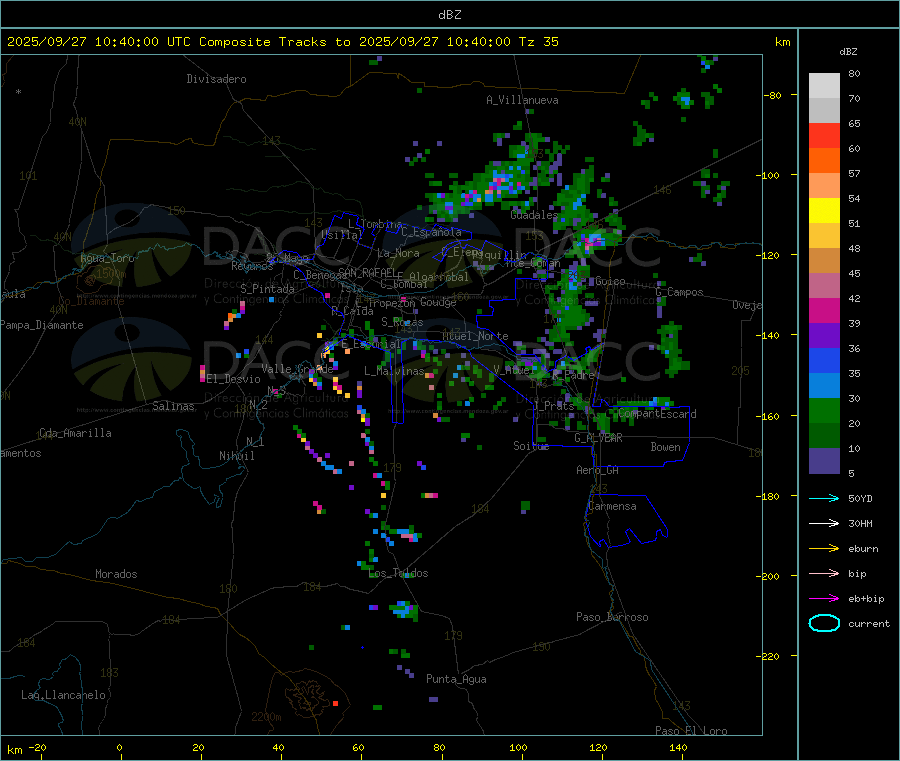Click the 'Divisadero' map label
This screenshot has height=761, width=900.
(x=216, y=79)
